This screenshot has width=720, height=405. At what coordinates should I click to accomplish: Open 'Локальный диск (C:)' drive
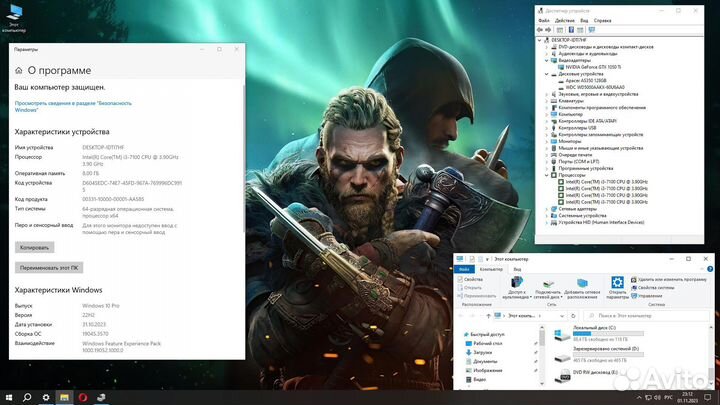[599, 333]
